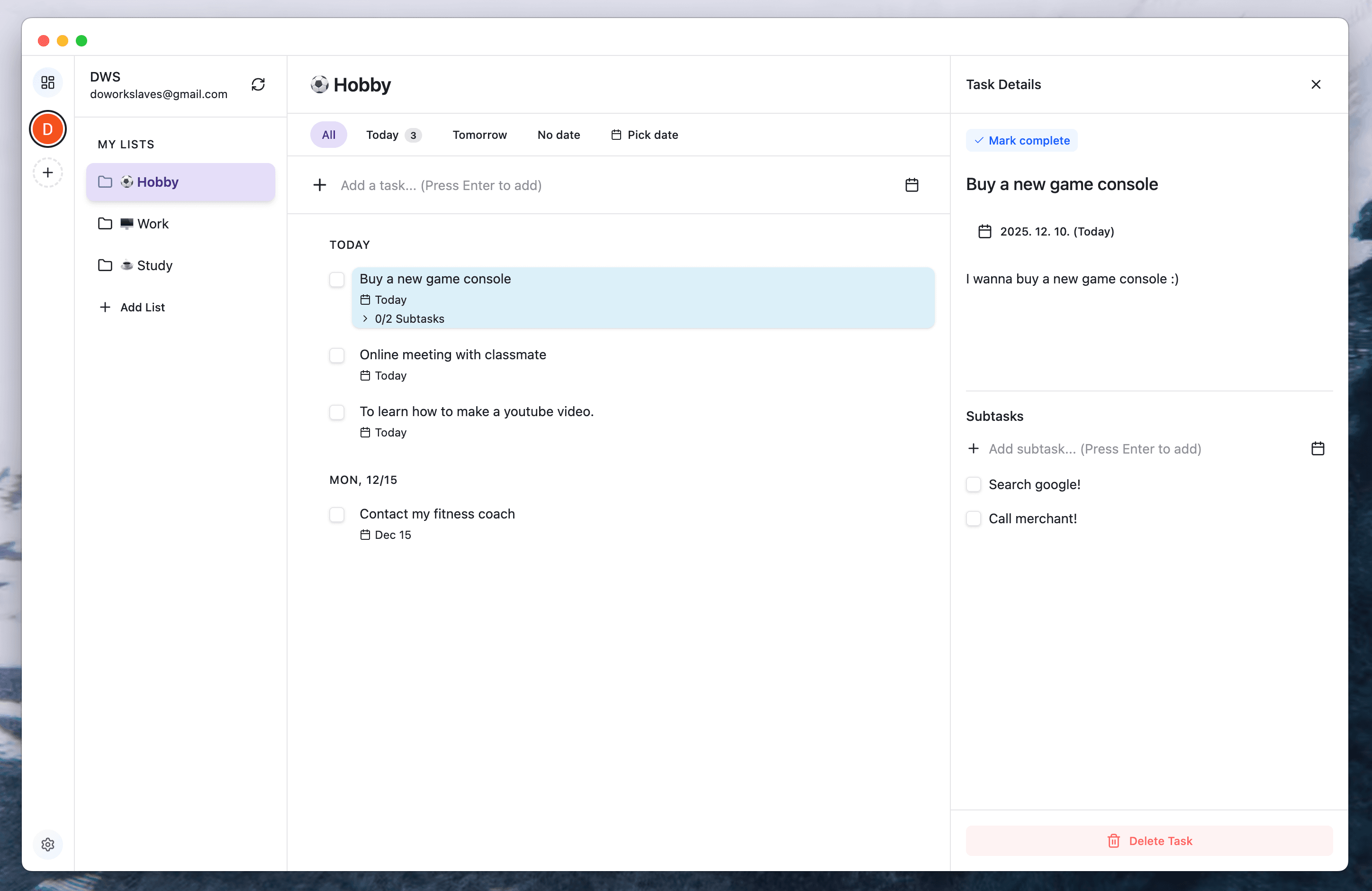Open the calendar picker in the task input
The image size is (1372, 891).
click(912, 185)
